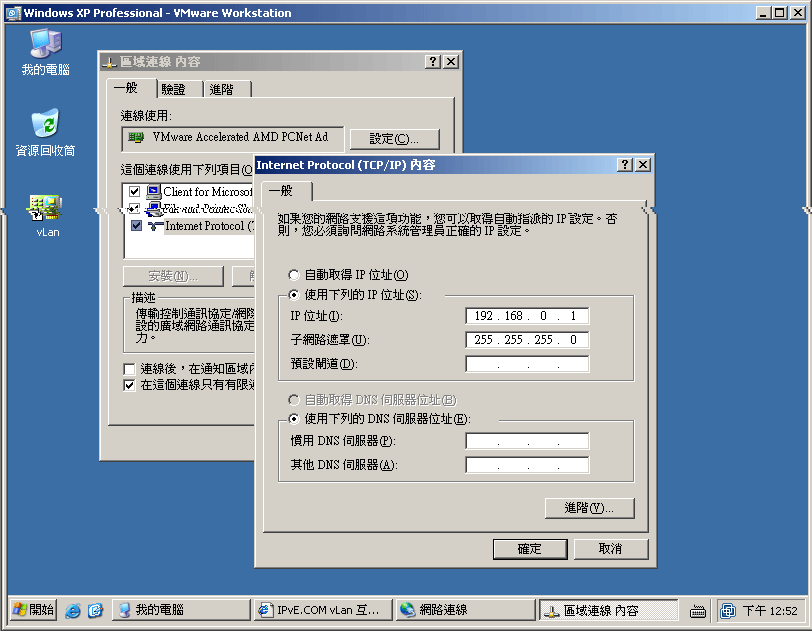Switch to the 進階 tab of 區域連線 內容
The width and height of the screenshot is (812, 631).
pyautogui.click(x=224, y=88)
